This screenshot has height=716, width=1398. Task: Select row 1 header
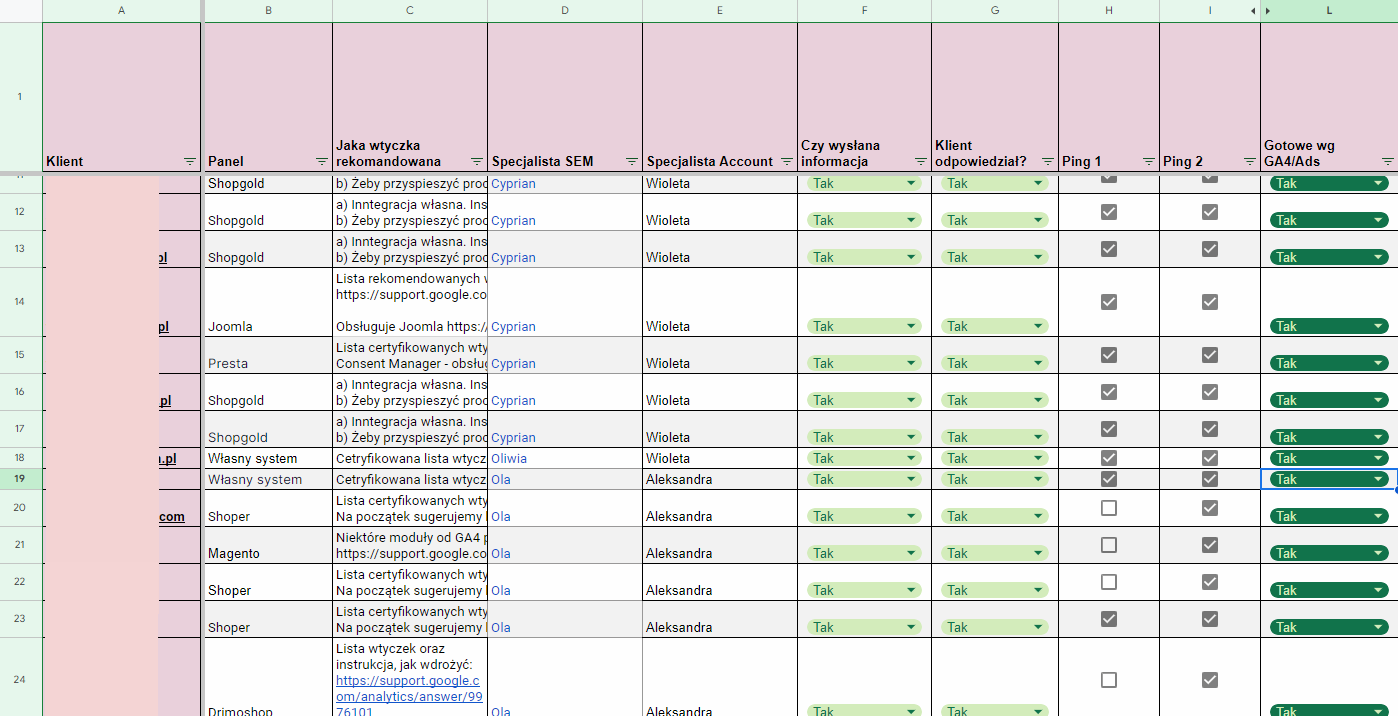20,97
